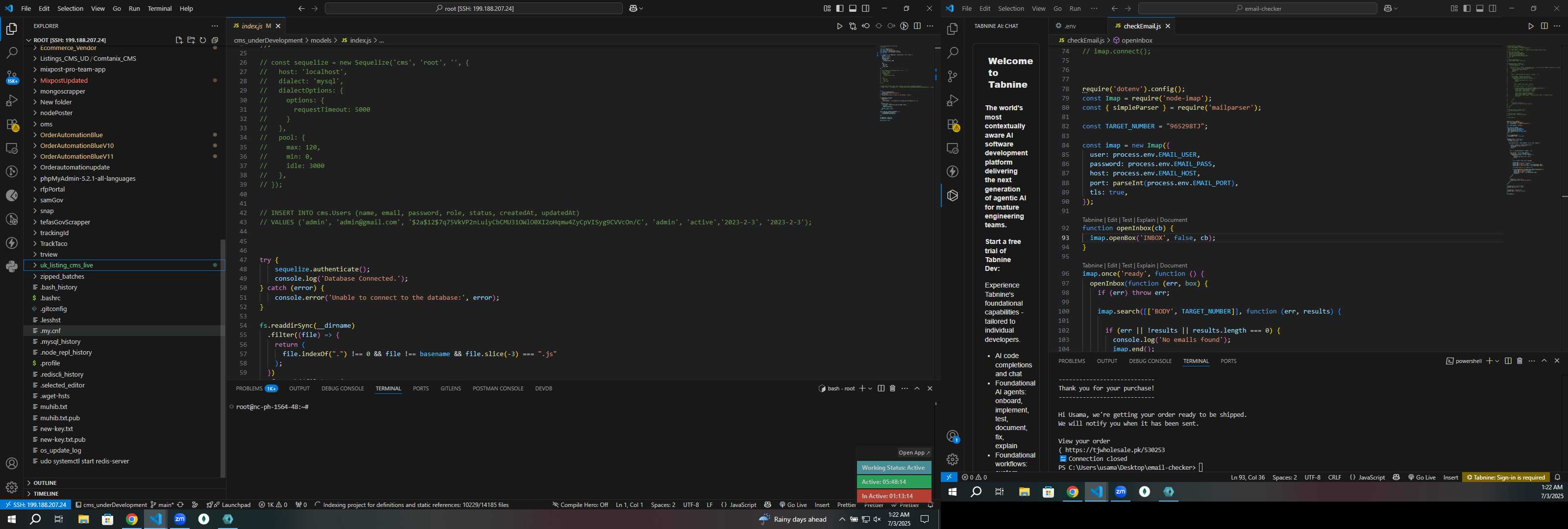Open powershell launch profile dropdown

[x=1497, y=361]
